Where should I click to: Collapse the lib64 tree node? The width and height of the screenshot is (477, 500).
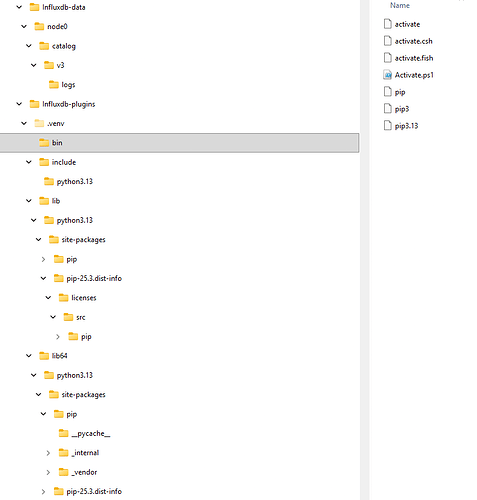29,356
